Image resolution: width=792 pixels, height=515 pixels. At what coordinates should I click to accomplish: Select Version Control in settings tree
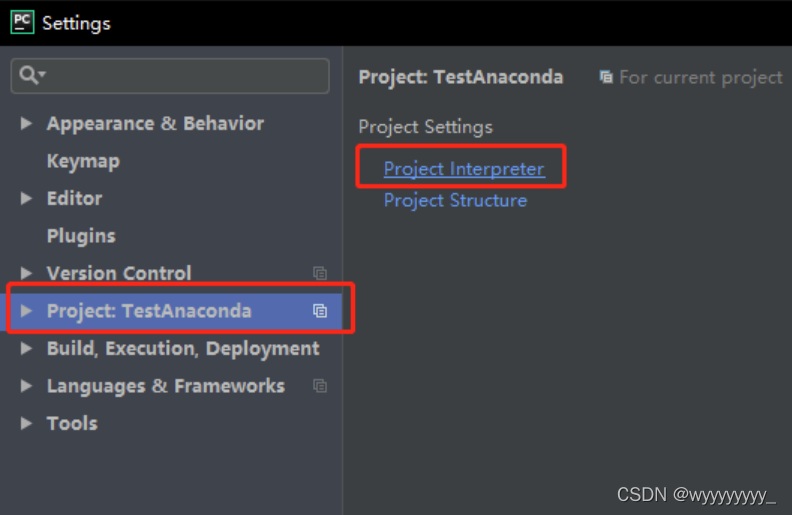click(119, 273)
